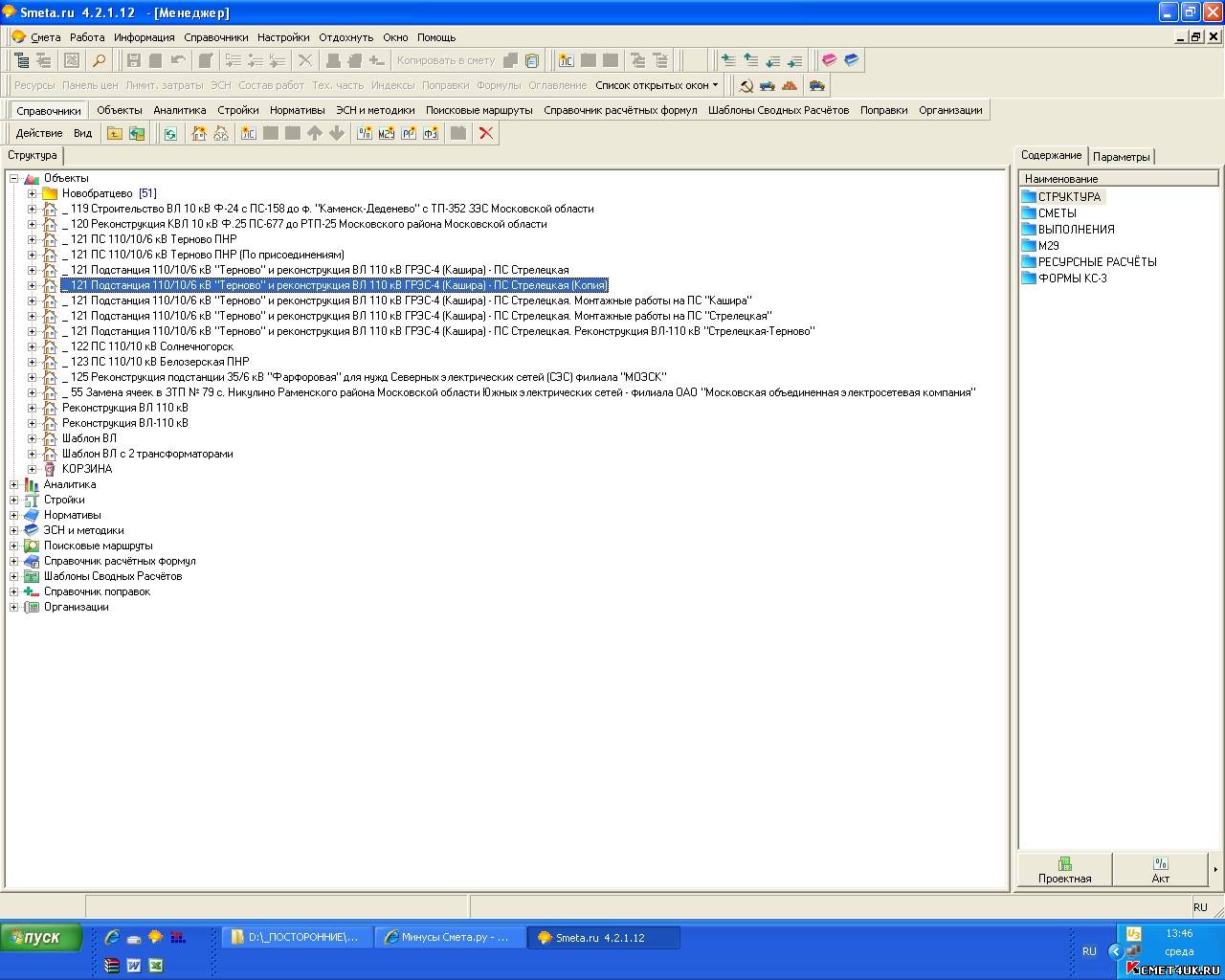Open the Настройки menu
Screen dimensions: 1225x980
coord(283,37)
